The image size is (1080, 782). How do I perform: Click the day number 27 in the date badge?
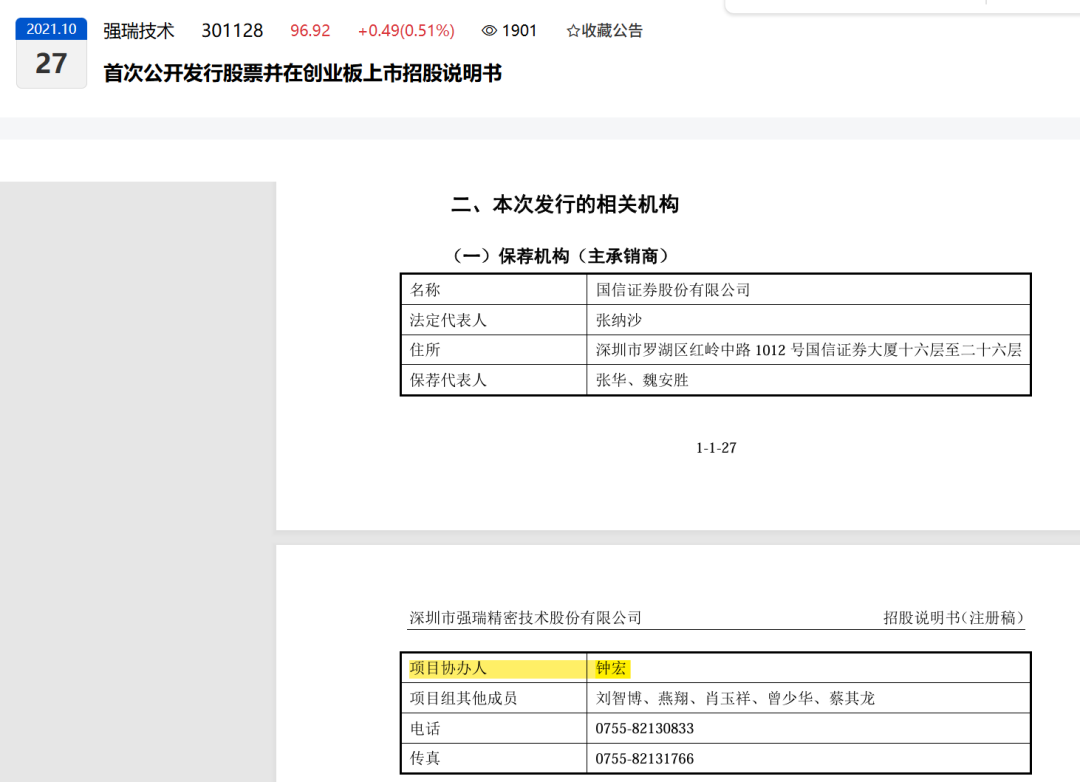[x=52, y=63]
